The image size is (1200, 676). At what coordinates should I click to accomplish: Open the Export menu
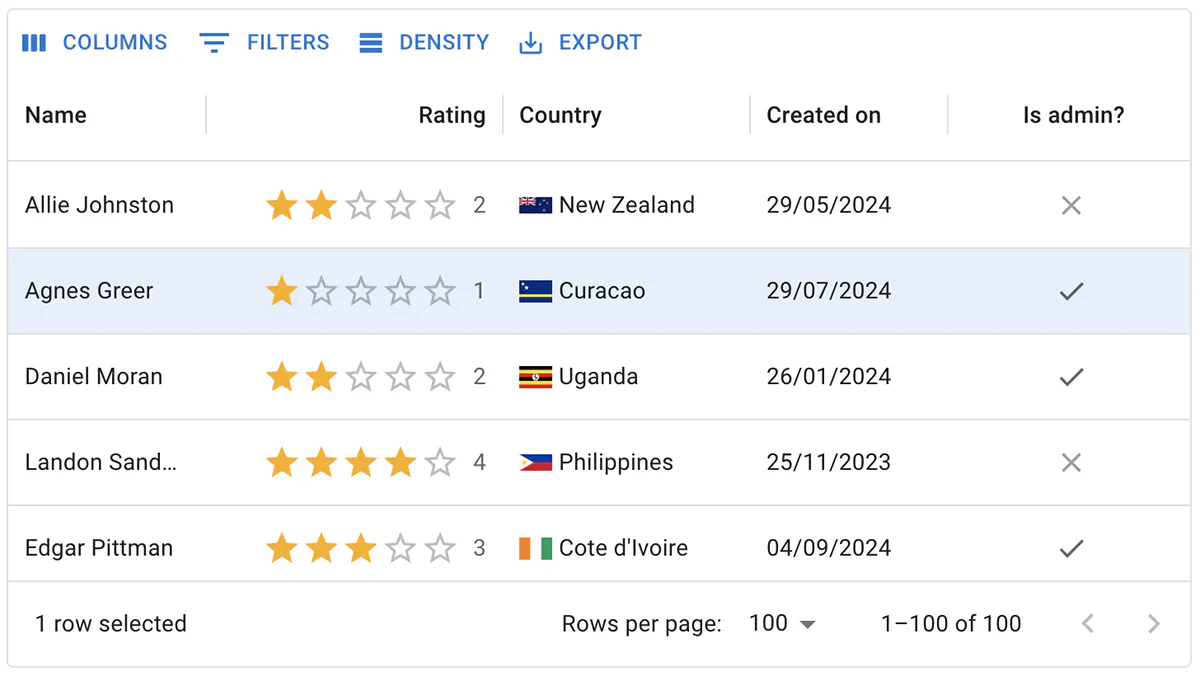581,43
